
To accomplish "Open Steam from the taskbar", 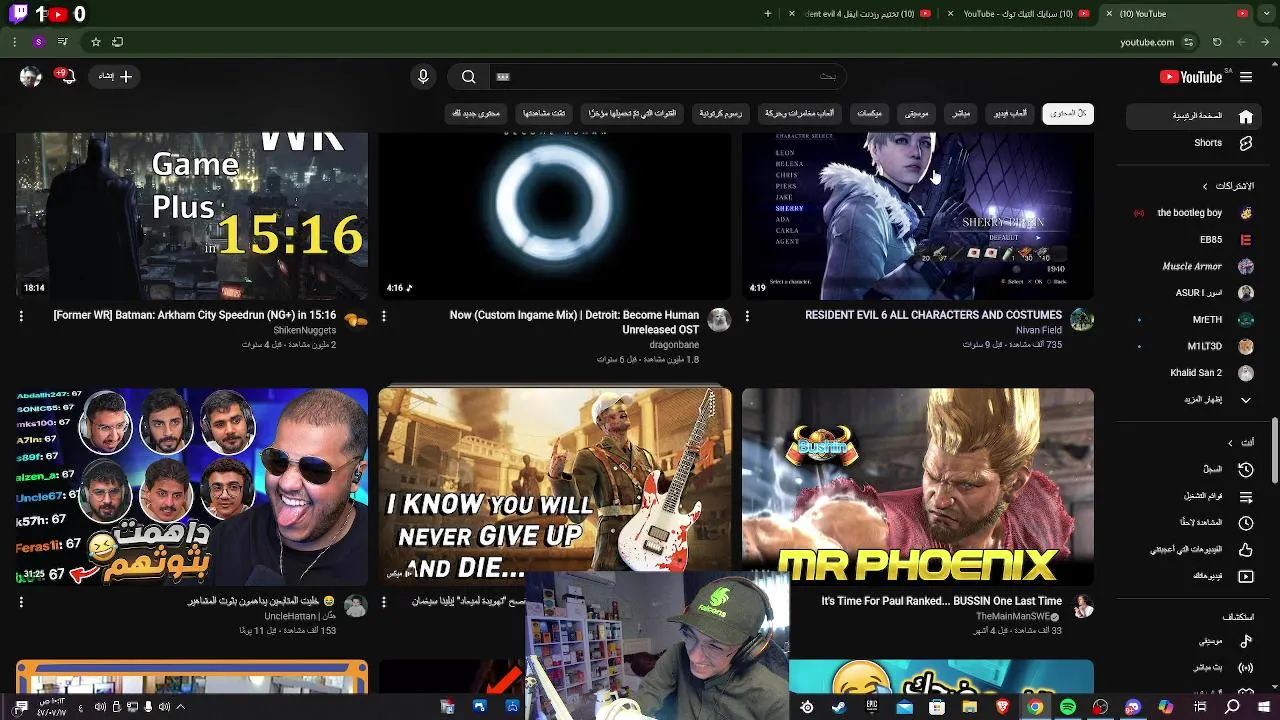I will coord(838,707).
